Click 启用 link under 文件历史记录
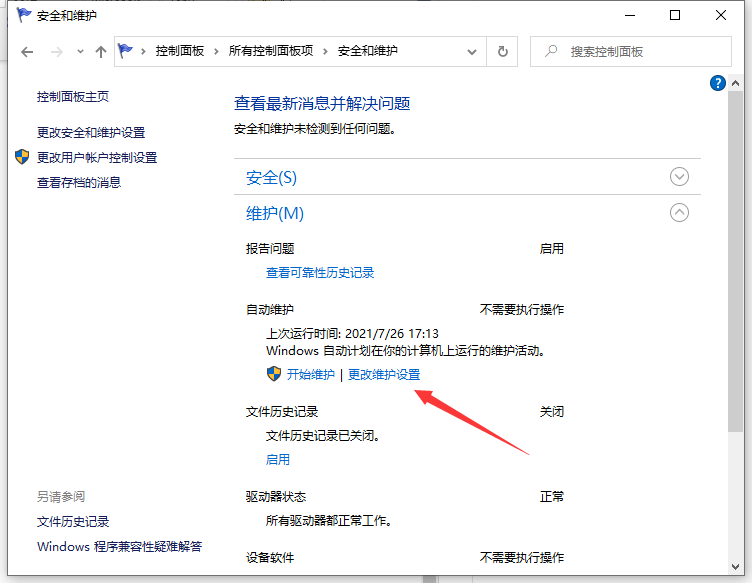 tap(277, 459)
